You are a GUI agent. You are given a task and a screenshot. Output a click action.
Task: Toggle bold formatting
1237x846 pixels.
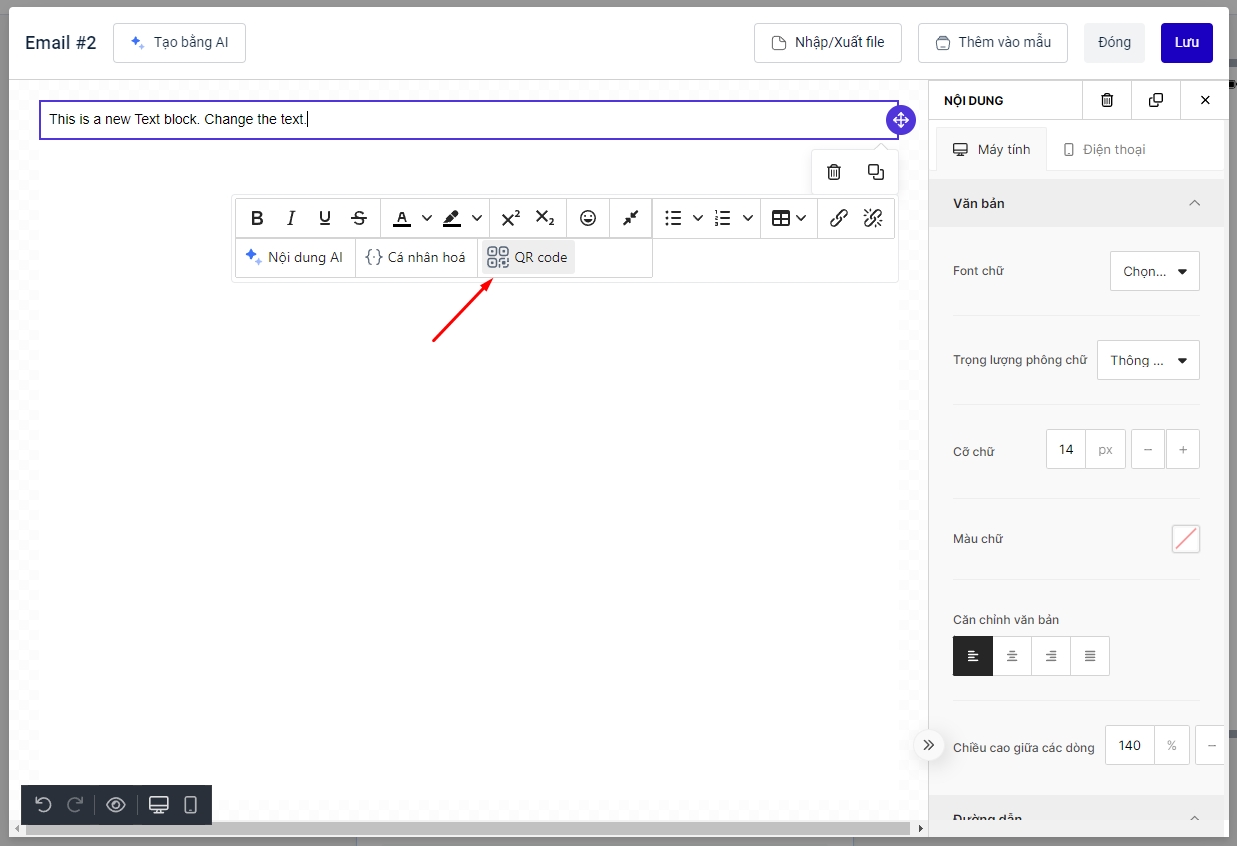tap(257, 218)
